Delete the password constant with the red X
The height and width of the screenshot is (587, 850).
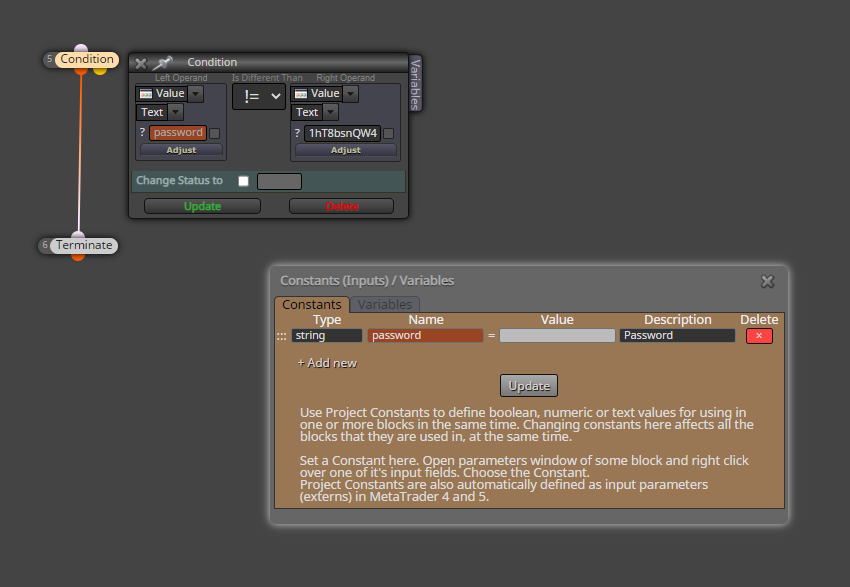(759, 336)
